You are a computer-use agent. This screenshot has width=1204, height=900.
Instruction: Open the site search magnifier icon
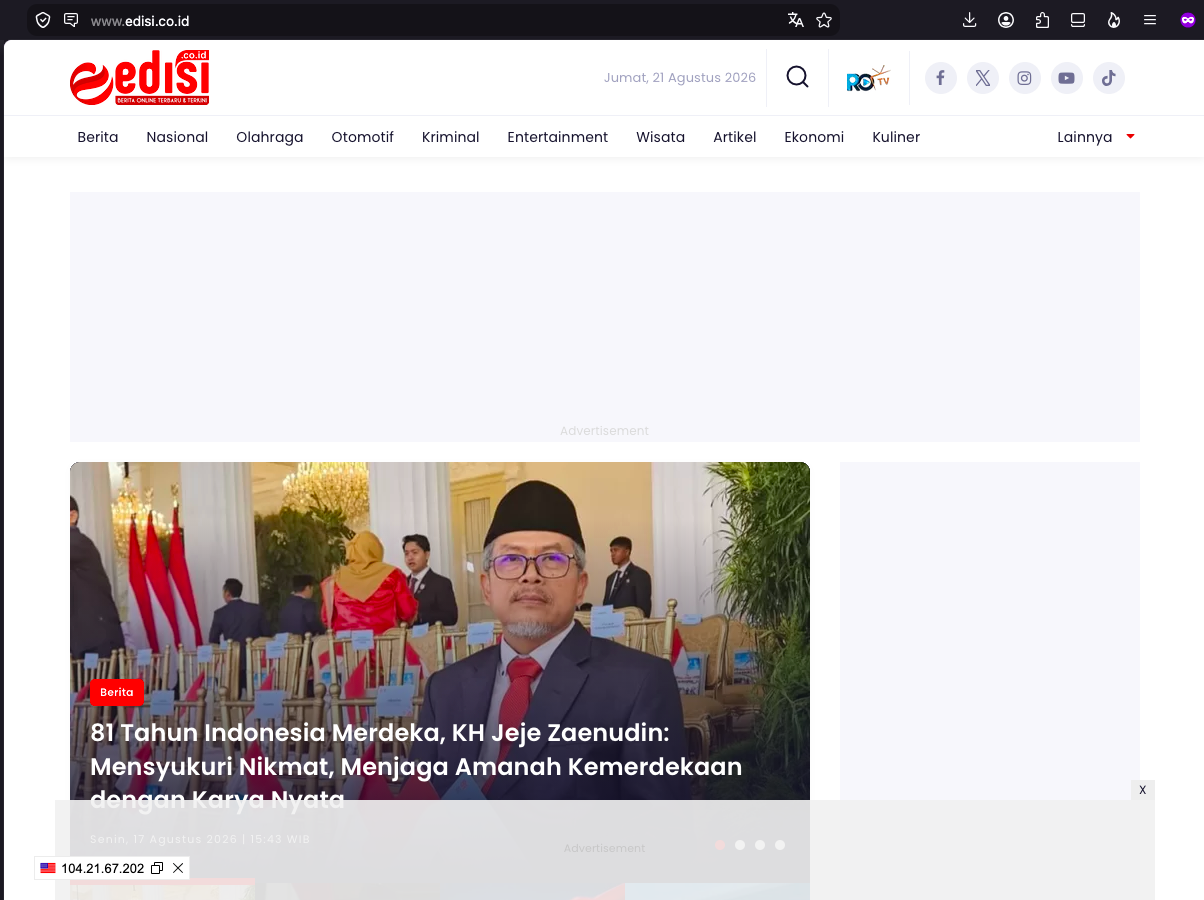797,77
